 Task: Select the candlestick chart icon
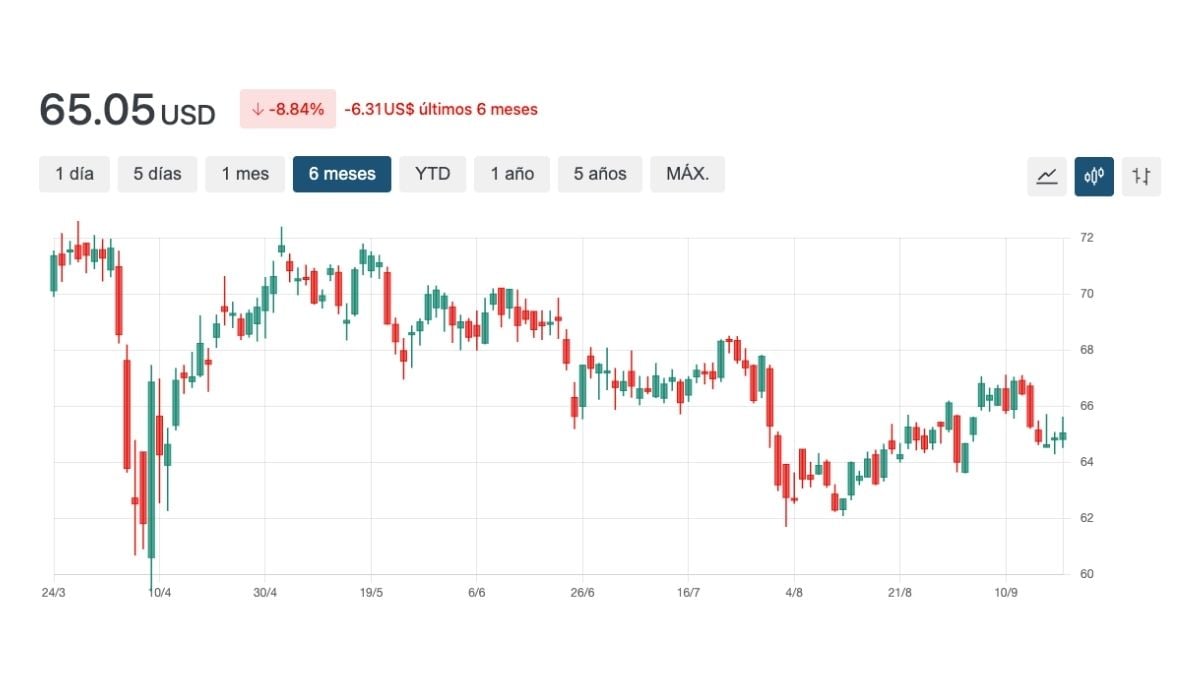(1094, 176)
